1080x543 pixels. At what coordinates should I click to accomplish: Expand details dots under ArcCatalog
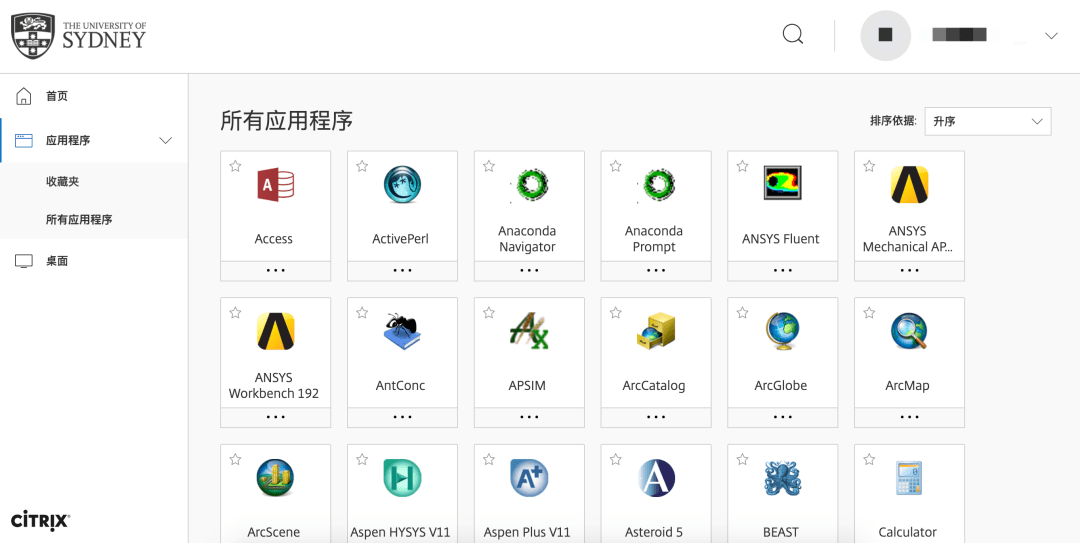(656, 418)
